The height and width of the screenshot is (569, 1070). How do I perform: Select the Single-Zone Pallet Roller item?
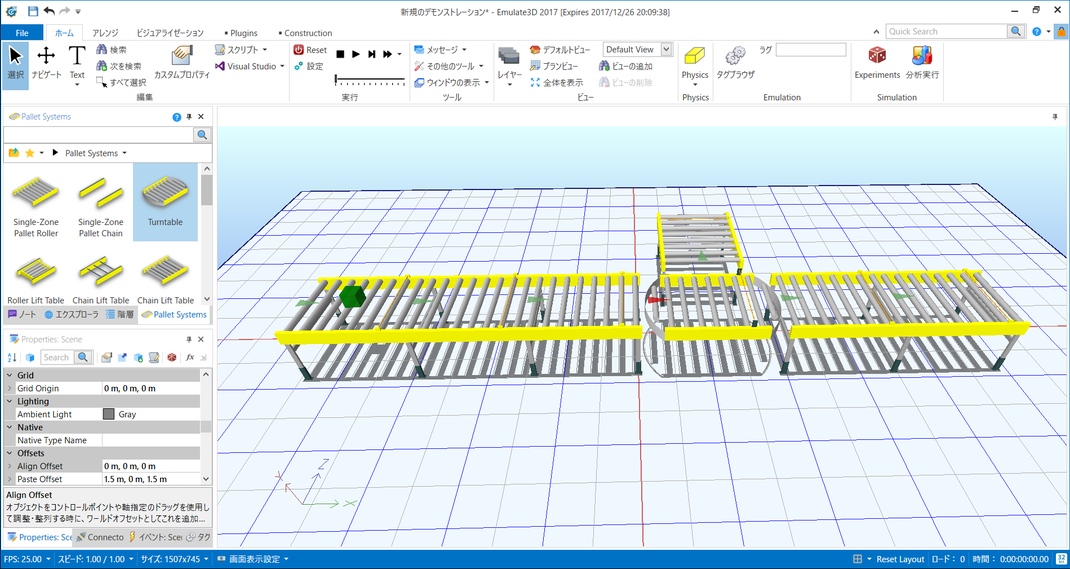[35, 205]
